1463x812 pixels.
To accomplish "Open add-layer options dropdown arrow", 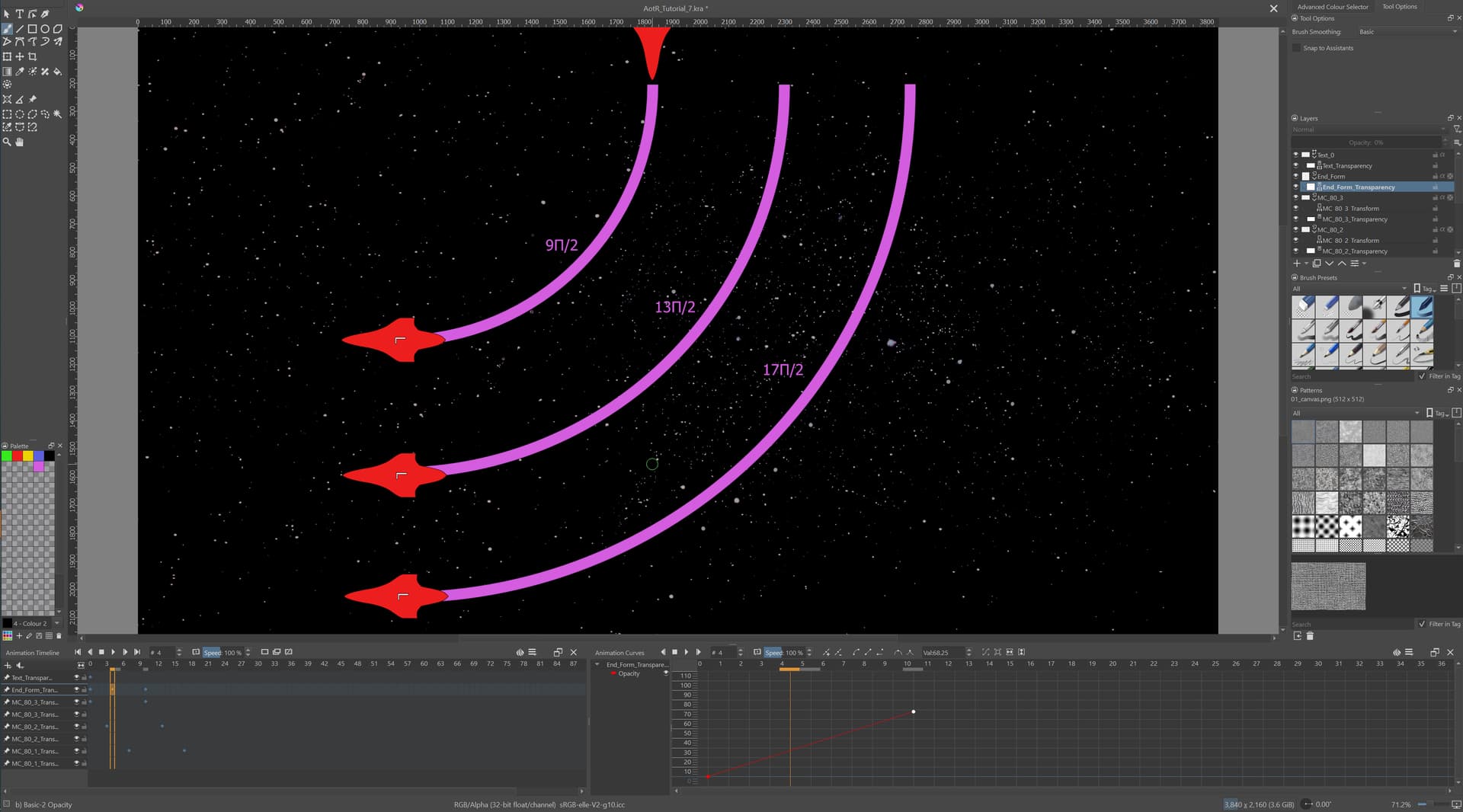I will coord(1306,264).
